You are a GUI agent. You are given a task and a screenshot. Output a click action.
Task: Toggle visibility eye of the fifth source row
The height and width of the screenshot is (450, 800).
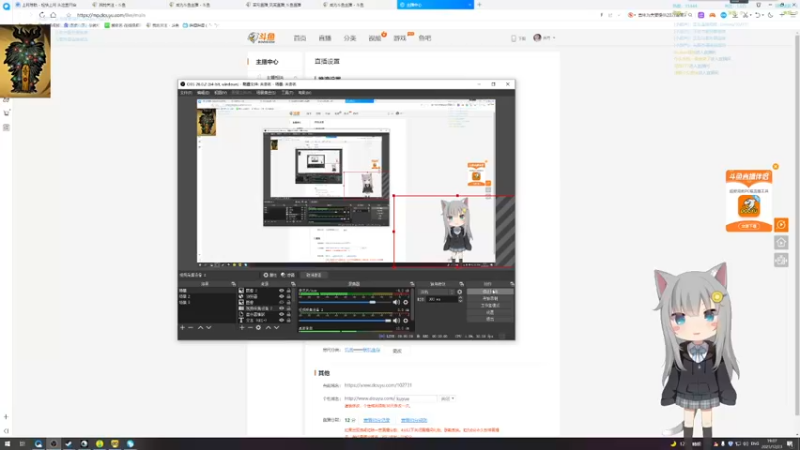[281, 314]
